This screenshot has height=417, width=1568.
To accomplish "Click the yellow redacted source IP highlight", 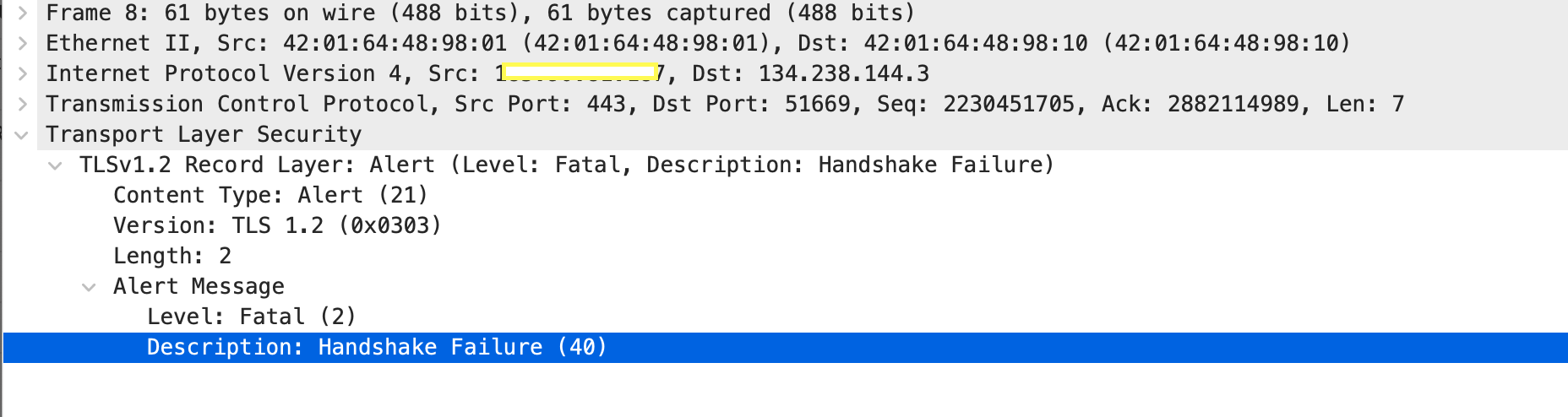I will tap(580, 73).
